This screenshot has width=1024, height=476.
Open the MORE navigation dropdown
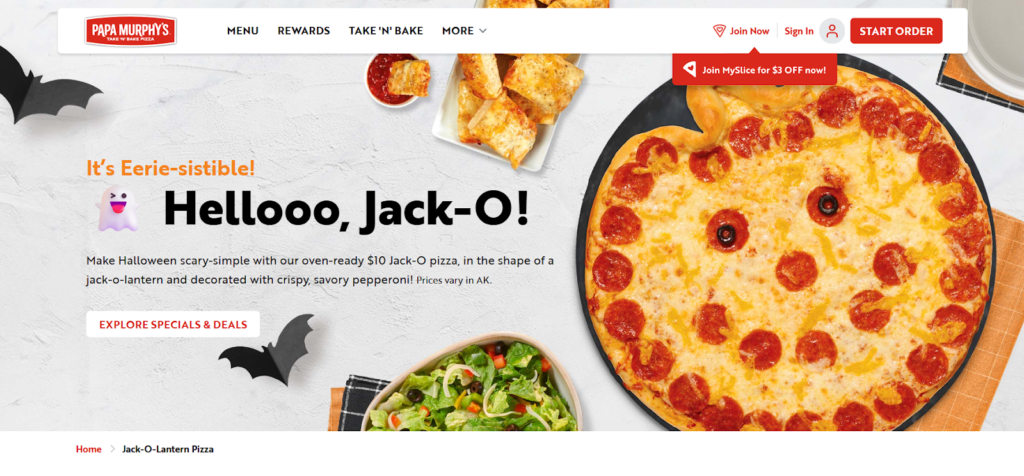coord(464,31)
